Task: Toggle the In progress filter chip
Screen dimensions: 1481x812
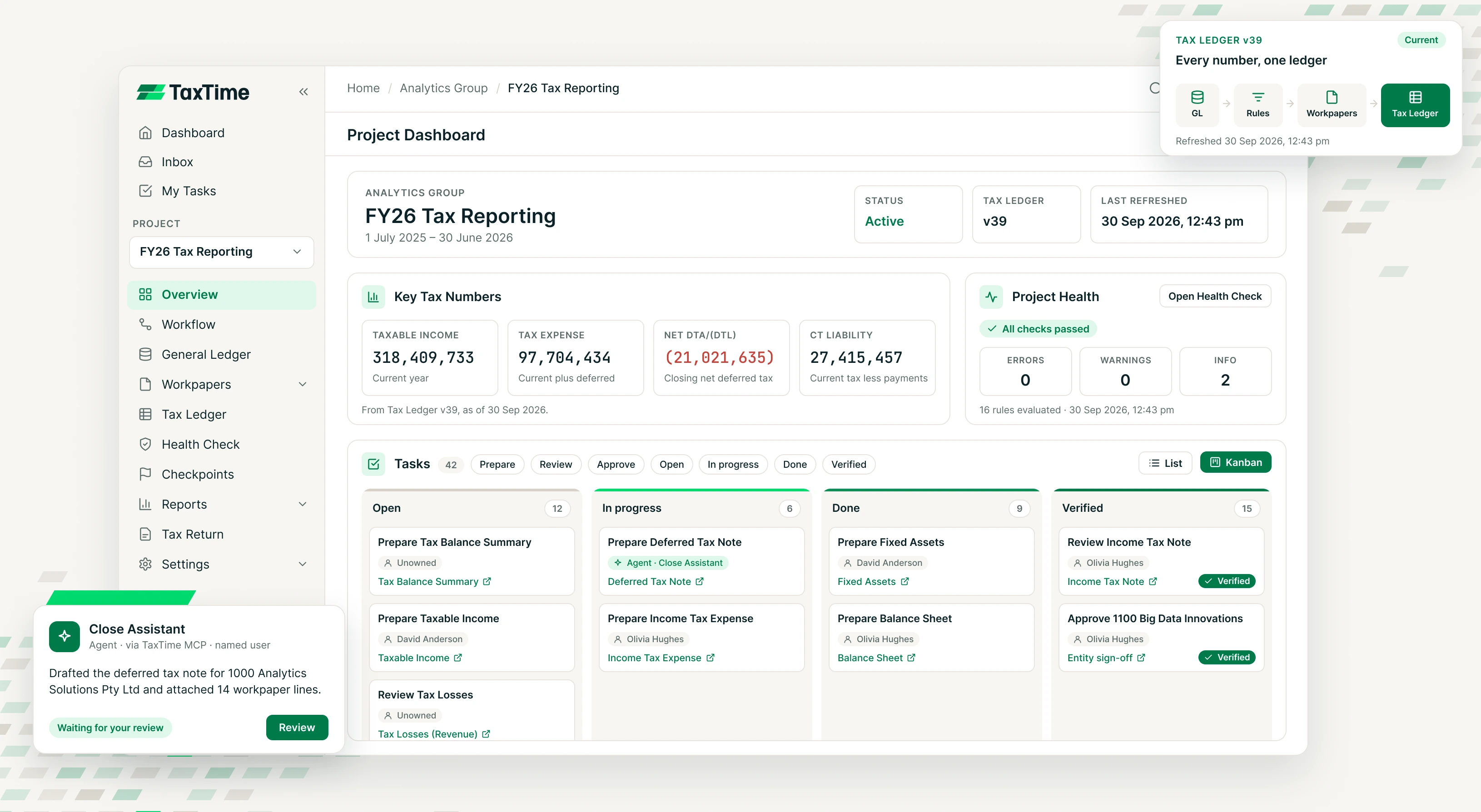Action: pos(733,464)
